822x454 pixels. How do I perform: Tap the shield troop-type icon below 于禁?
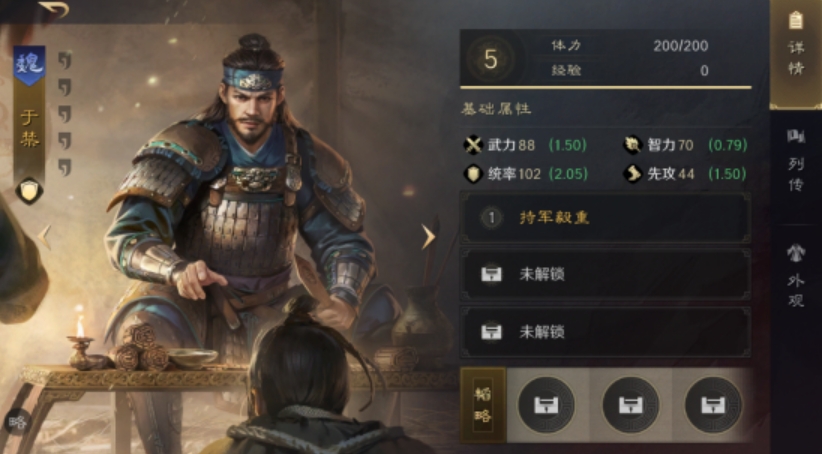[x=29, y=191]
